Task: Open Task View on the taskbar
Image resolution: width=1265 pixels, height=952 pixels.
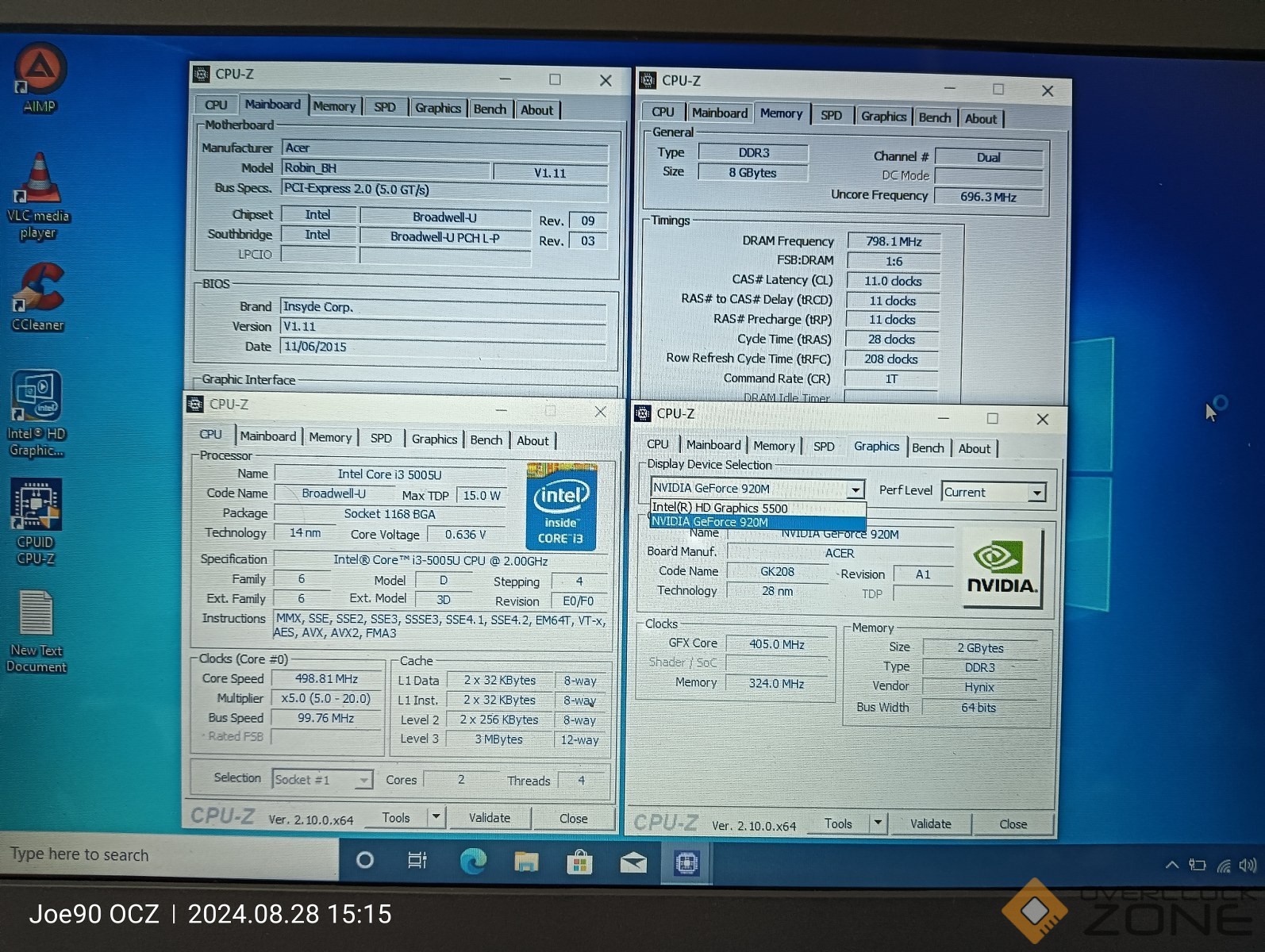Action: pos(417,860)
